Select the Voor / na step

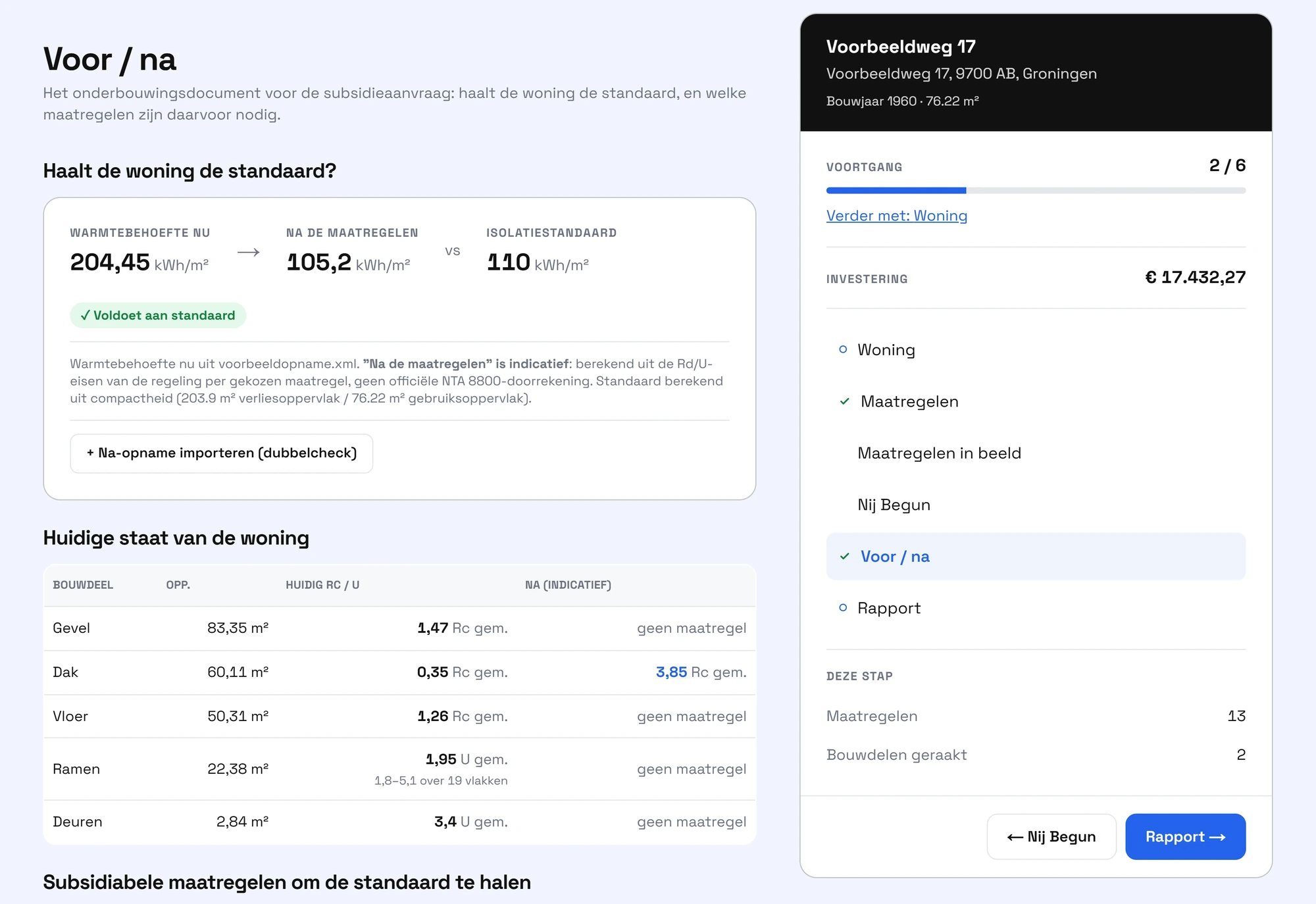[x=1036, y=557]
